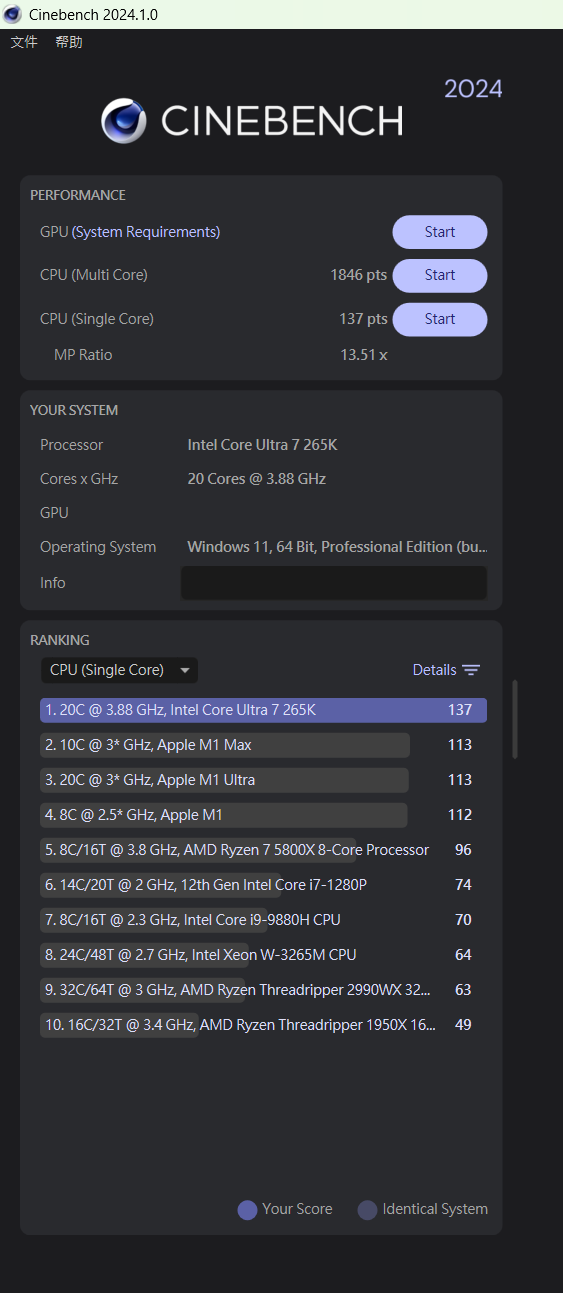The image size is (563, 1293).
Task: Select ranking row AMD Ryzen 7 5800X
Action: coord(263,850)
